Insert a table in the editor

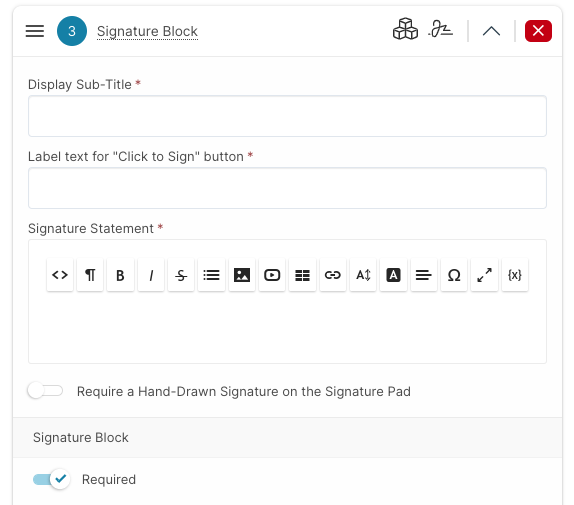[x=302, y=275]
